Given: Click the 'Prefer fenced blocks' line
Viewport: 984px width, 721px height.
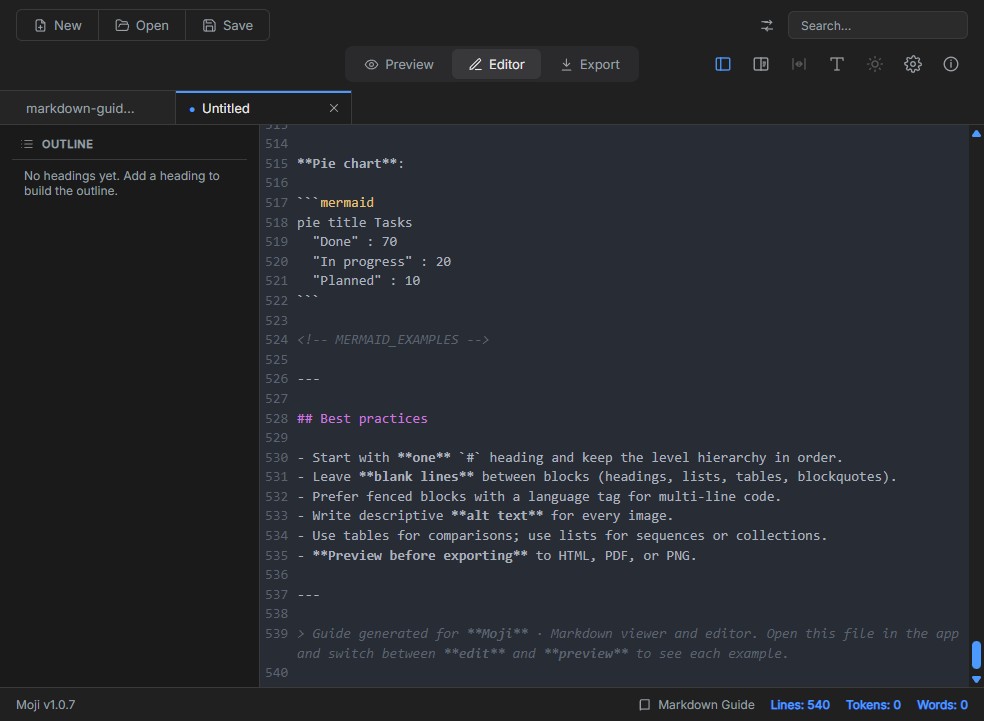Looking at the screenshot, I should click(x=539, y=496).
